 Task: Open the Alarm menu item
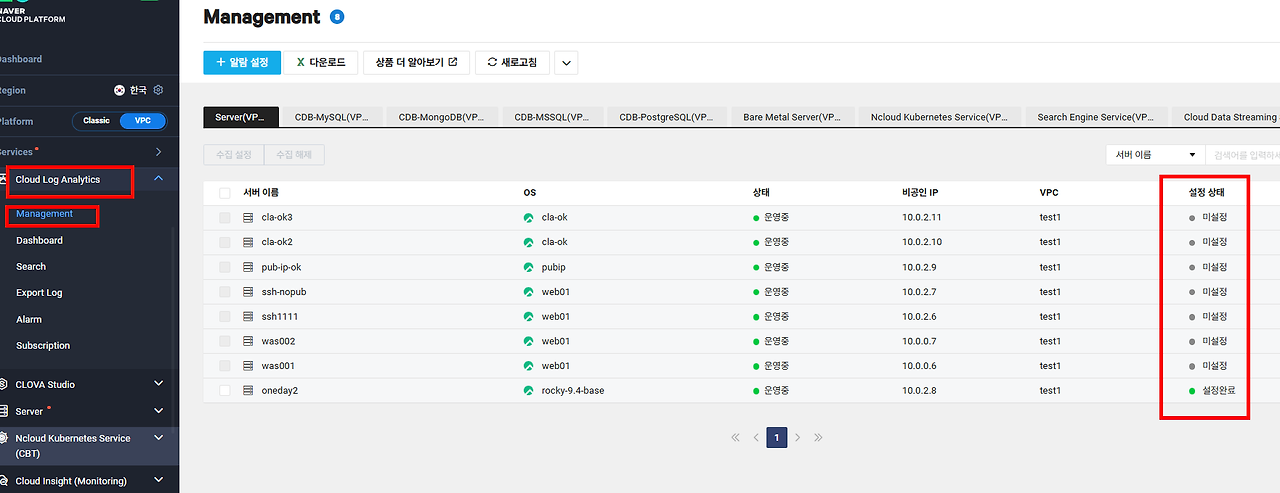click(29, 320)
